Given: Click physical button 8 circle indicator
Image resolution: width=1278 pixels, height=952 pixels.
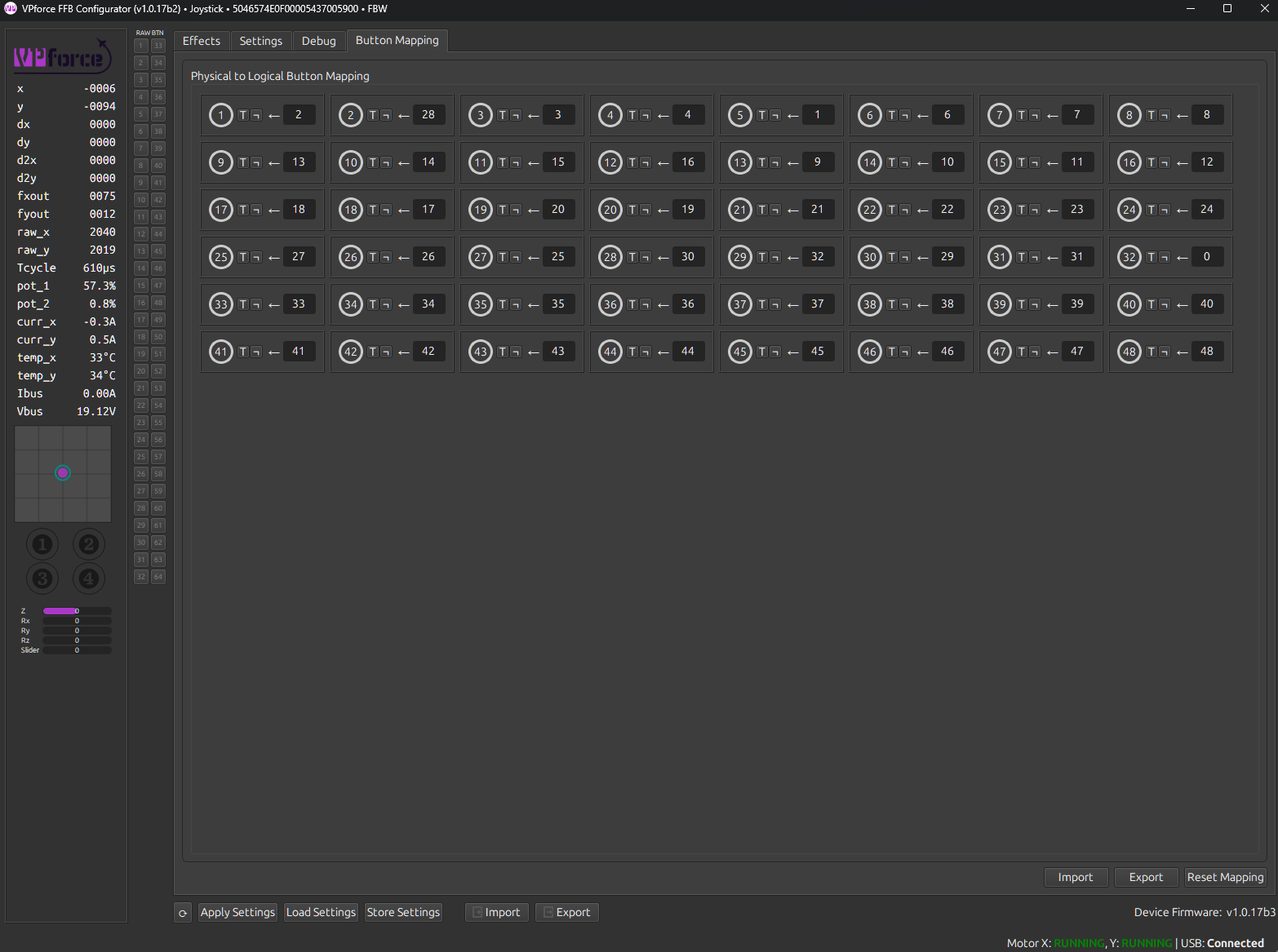Looking at the screenshot, I should pos(1129,115).
